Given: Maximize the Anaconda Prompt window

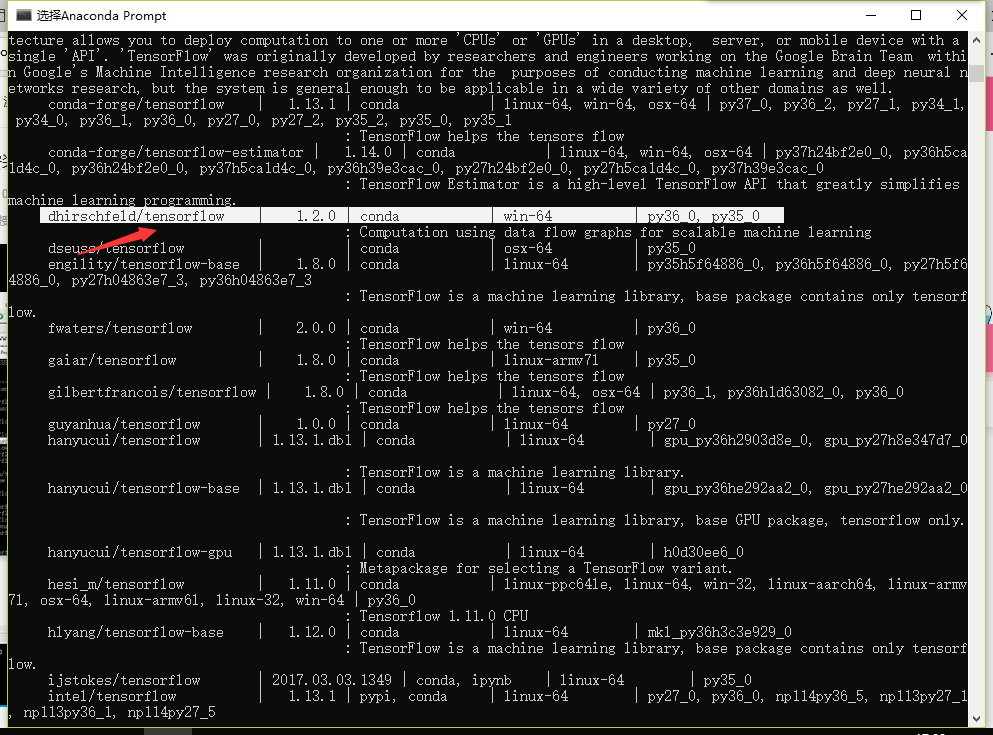Looking at the screenshot, I should (x=916, y=15).
